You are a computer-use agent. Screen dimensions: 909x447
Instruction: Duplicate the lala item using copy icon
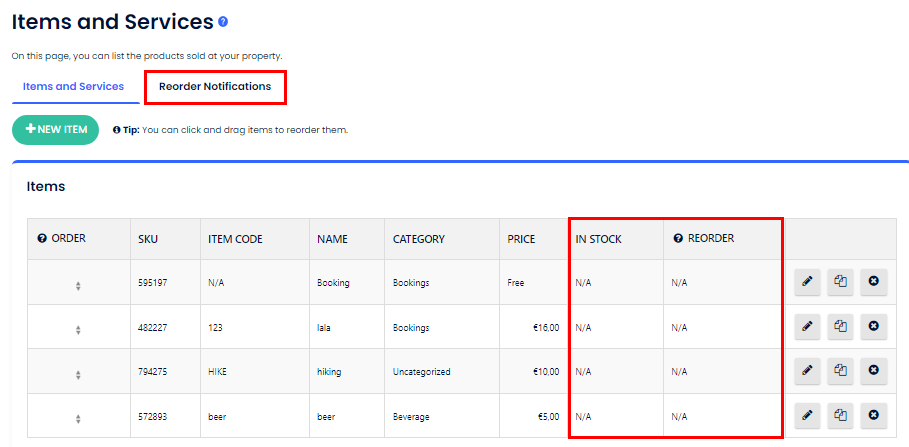pyautogui.click(x=841, y=326)
